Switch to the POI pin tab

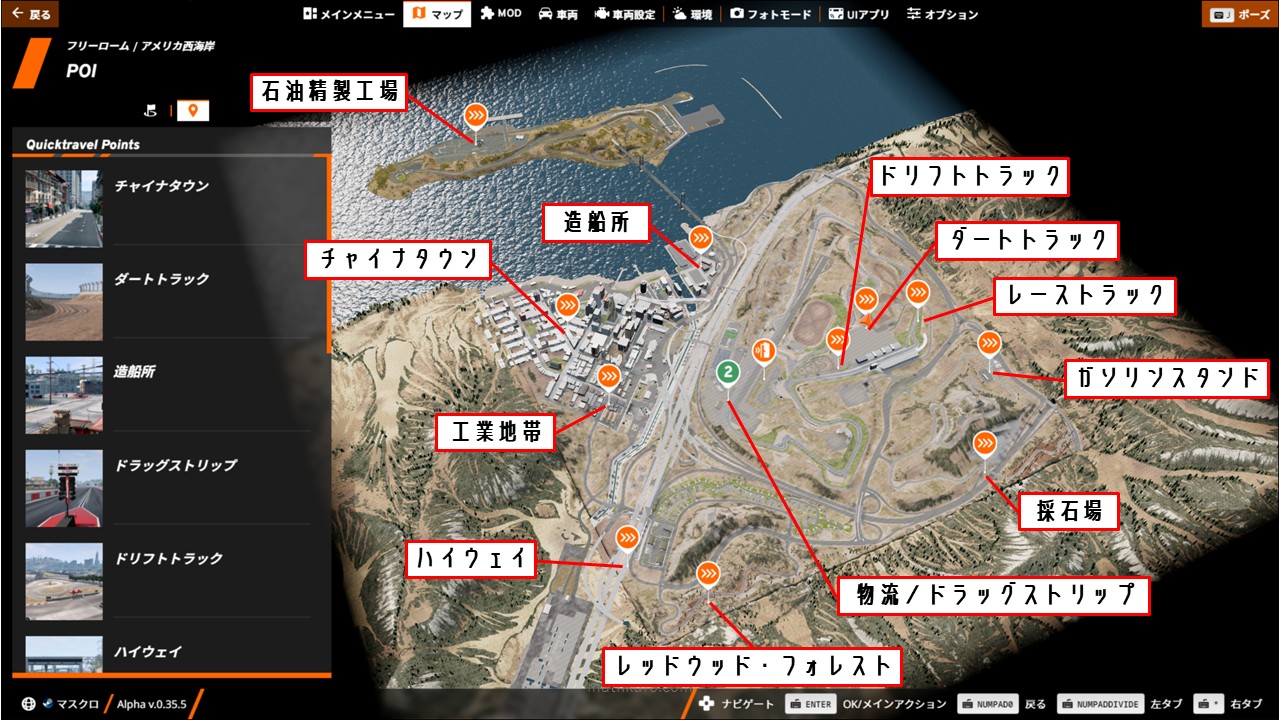(x=193, y=110)
